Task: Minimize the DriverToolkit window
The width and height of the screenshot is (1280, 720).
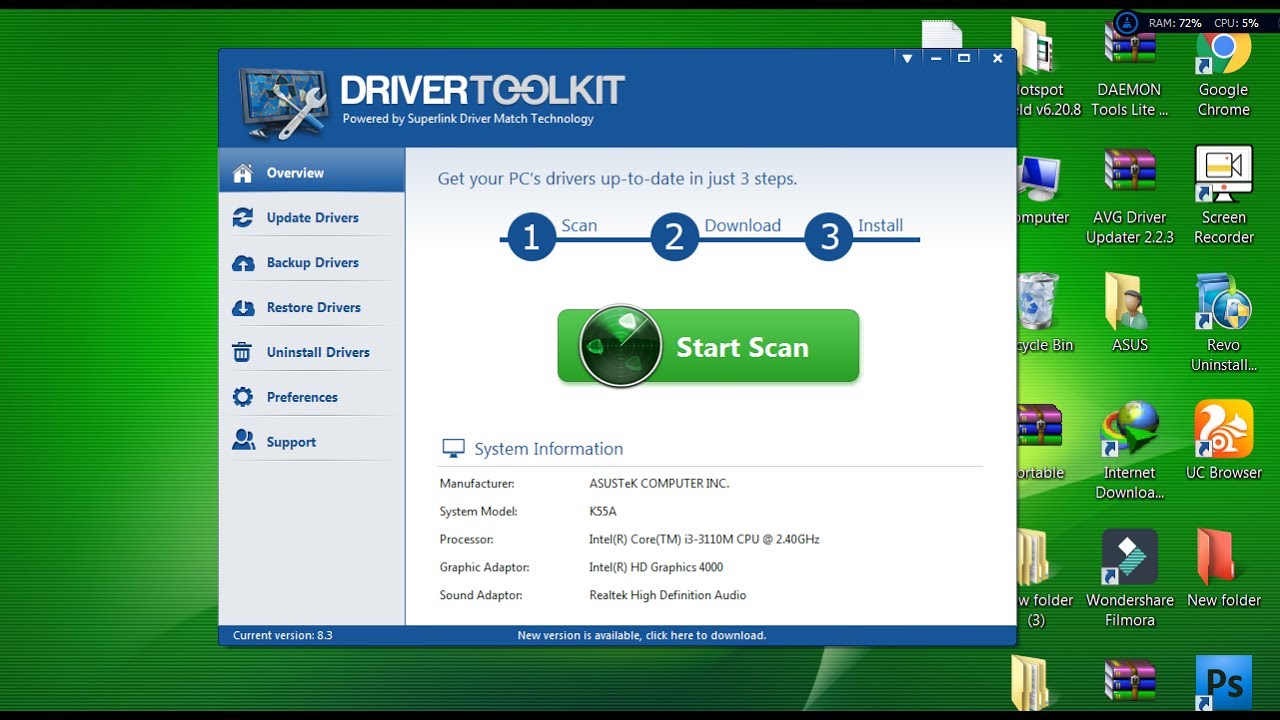Action: pyautogui.click(x=936, y=58)
